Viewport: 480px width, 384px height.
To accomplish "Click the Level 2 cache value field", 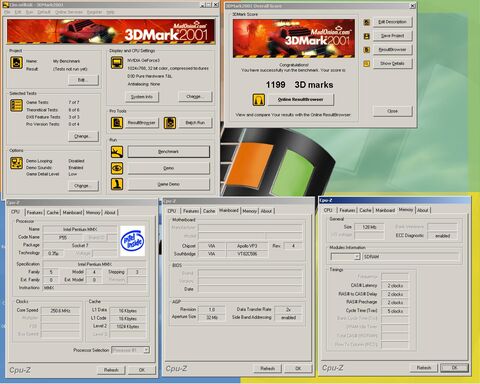I will [128, 326].
